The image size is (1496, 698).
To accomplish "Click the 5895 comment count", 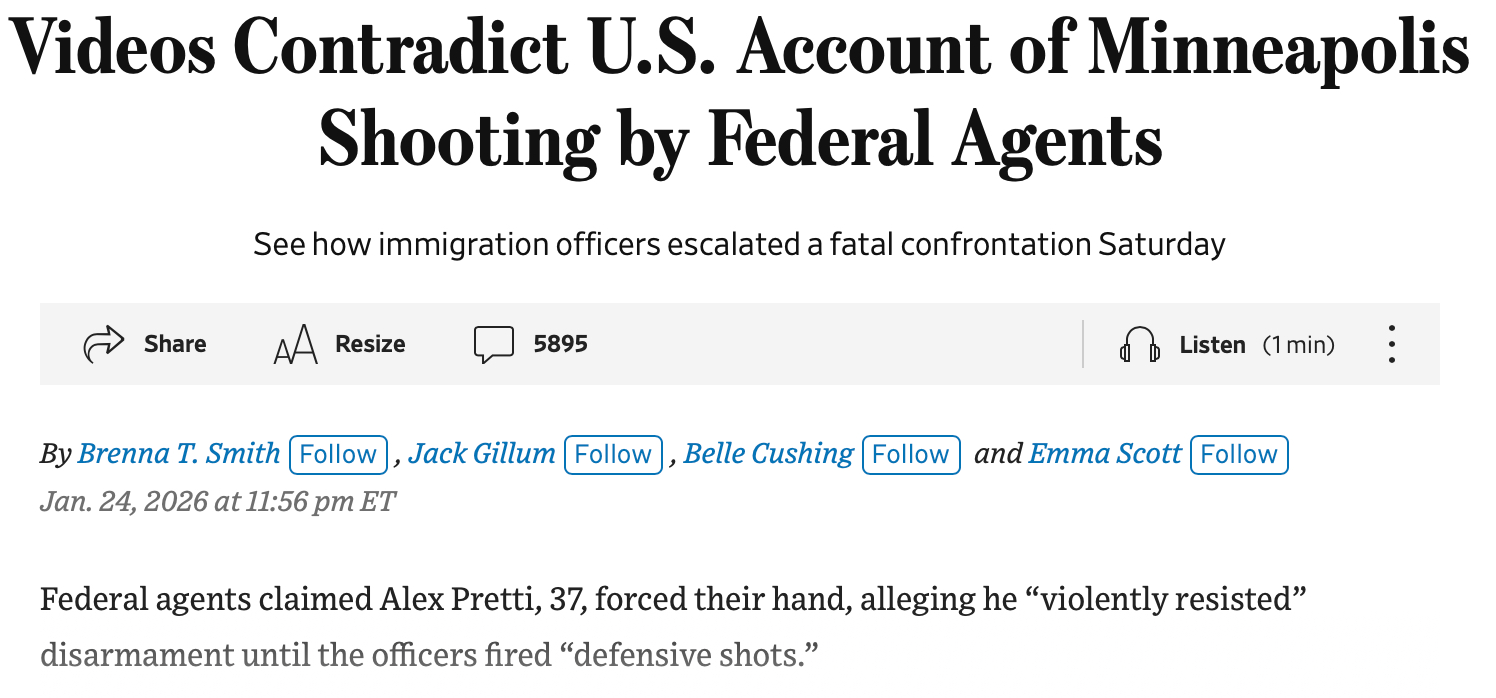I will coord(560,344).
